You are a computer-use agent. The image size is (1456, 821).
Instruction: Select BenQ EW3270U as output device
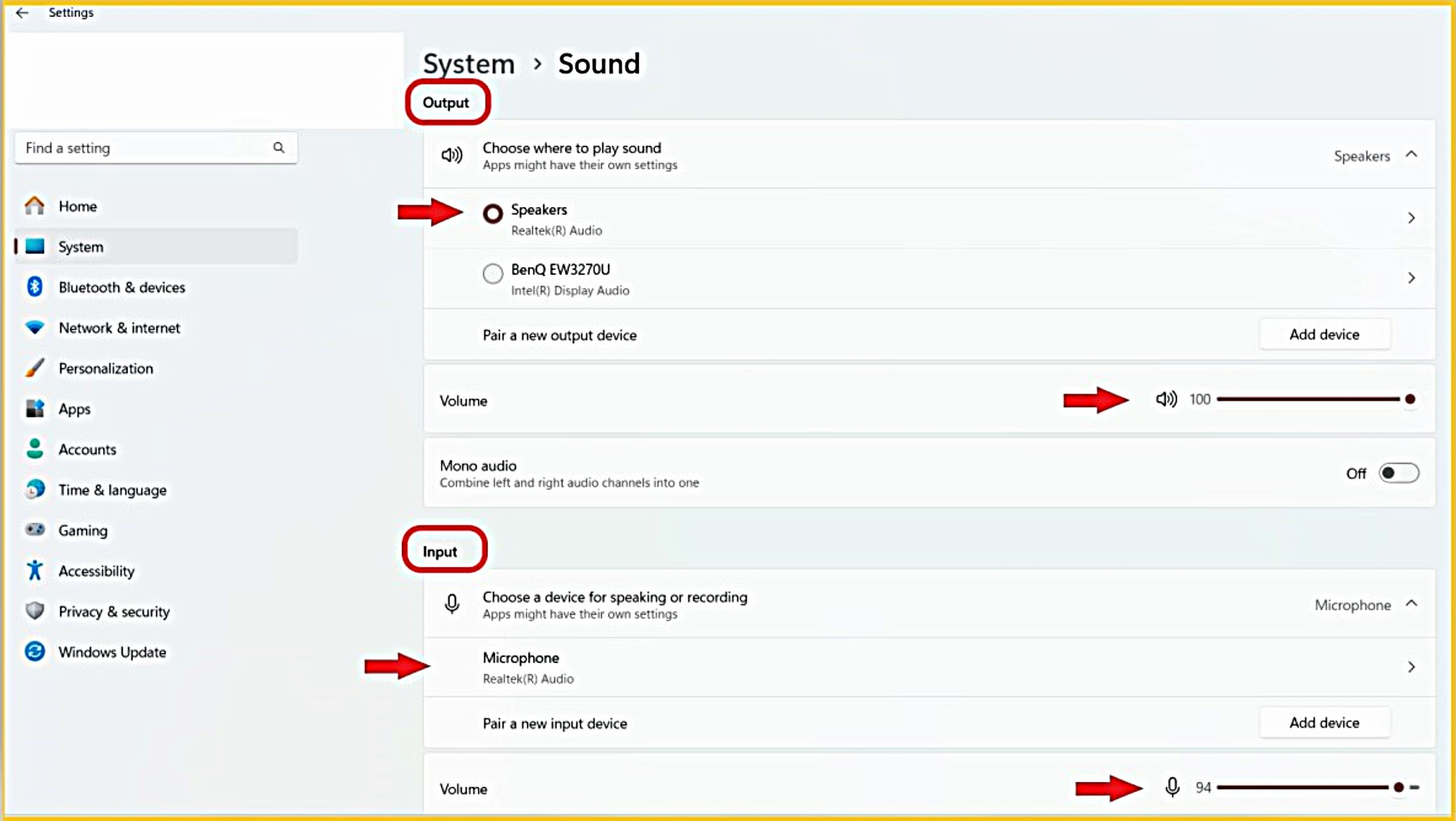tap(492, 273)
